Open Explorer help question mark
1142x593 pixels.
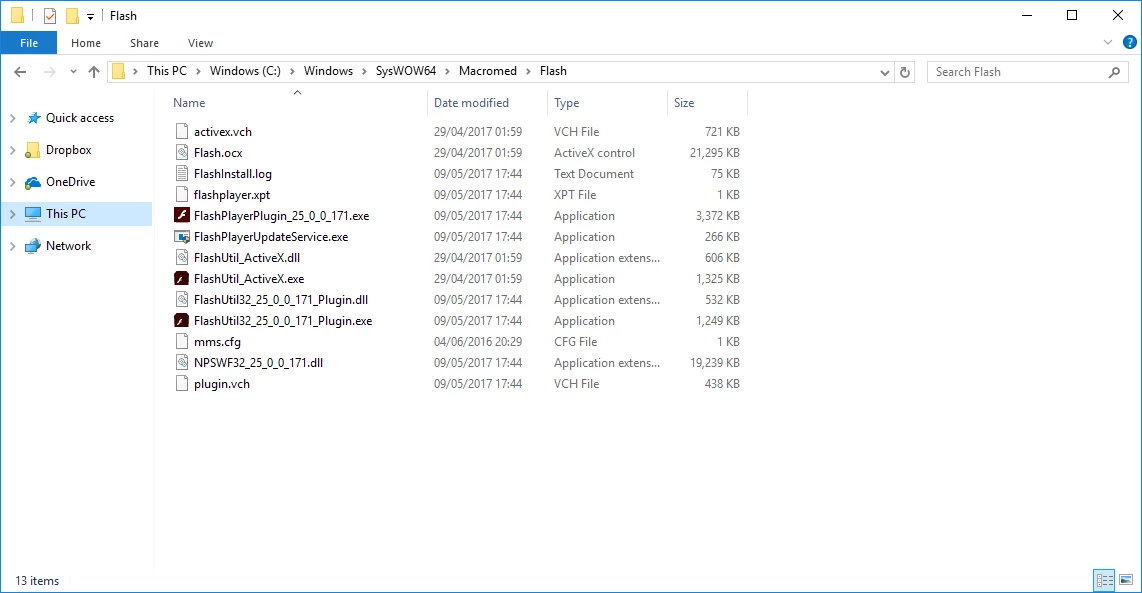click(1130, 42)
